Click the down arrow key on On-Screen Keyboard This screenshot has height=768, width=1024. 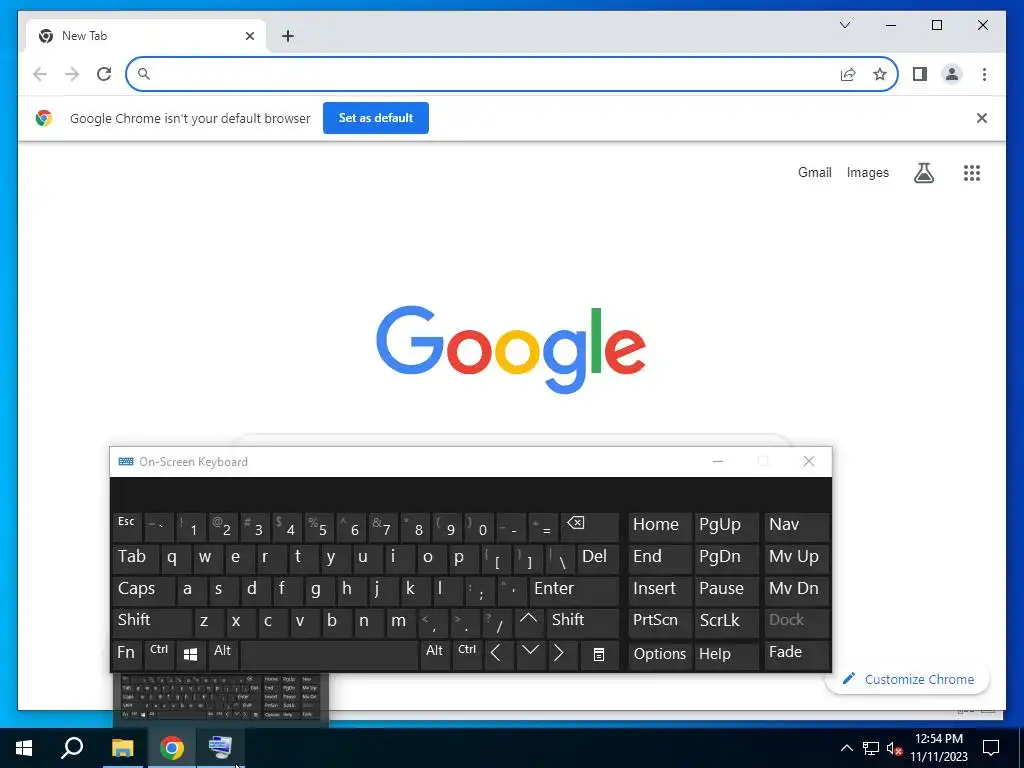tap(530, 654)
